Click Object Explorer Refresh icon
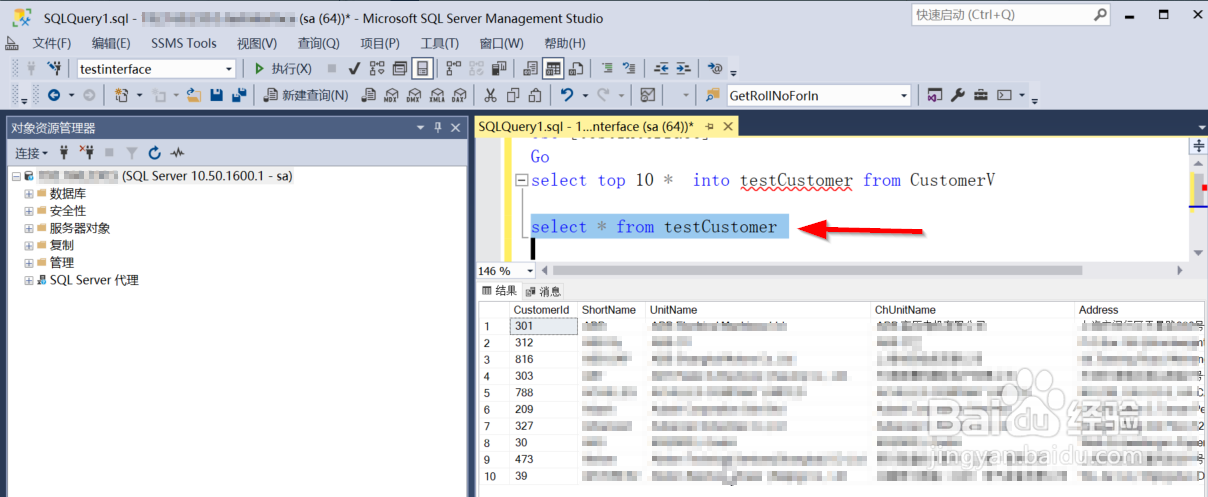 coord(154,153)
